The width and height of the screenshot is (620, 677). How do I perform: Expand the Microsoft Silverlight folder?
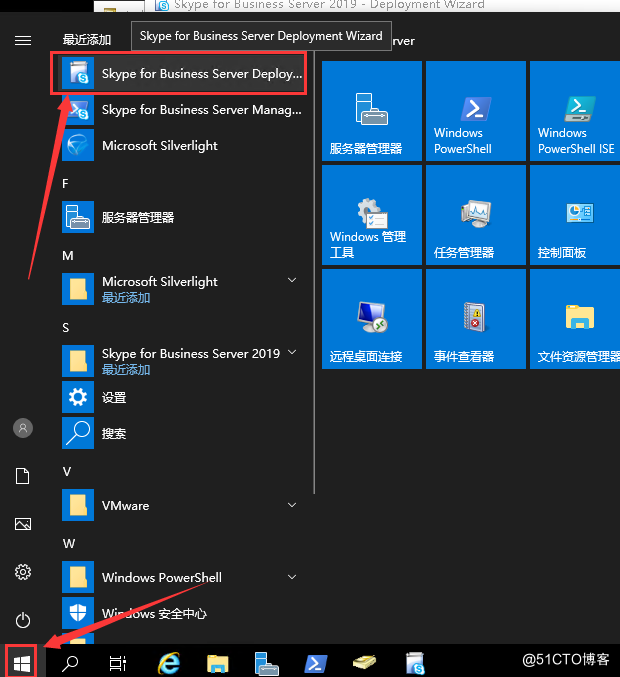coord(292,280)
